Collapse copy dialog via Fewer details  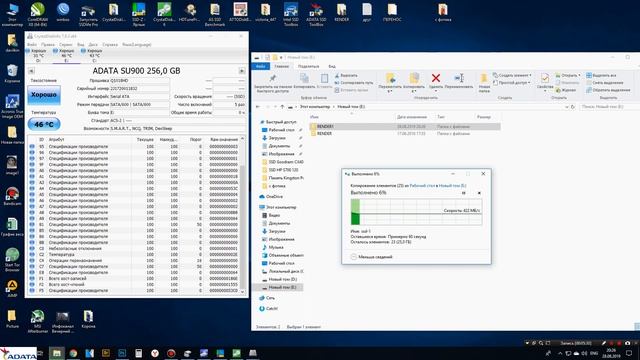[x=371, y=257]
